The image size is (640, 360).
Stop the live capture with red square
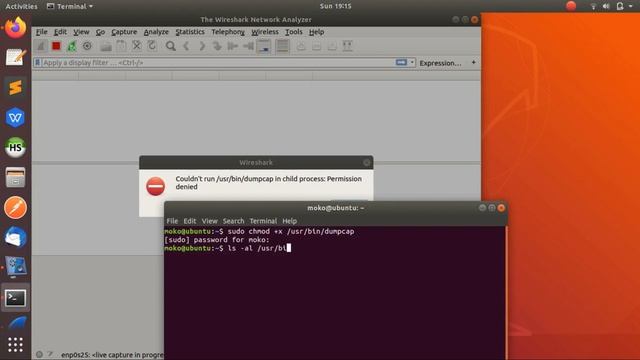tap(56, 46)
